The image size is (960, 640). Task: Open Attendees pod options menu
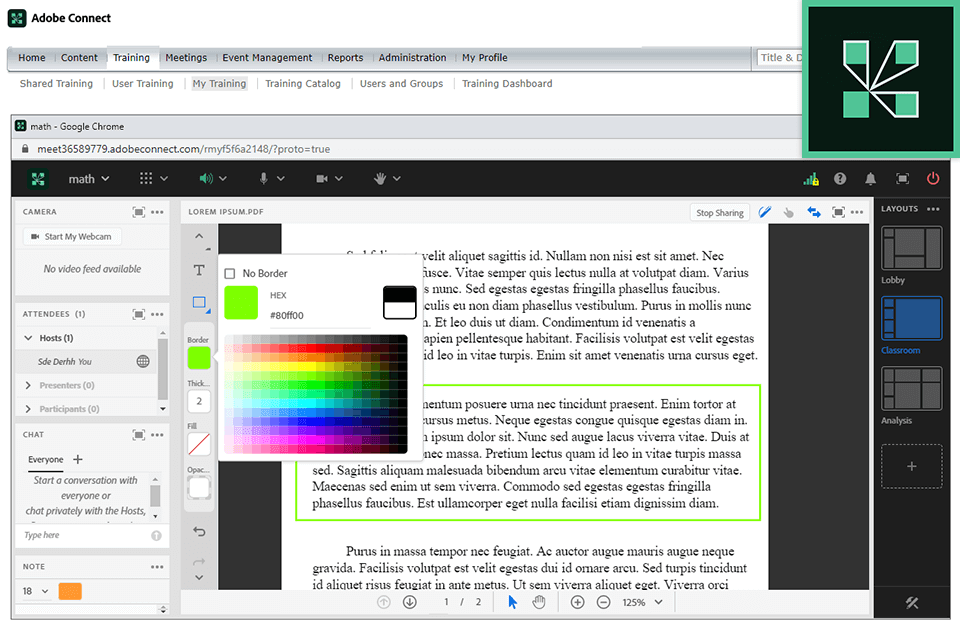pos(157,314)
